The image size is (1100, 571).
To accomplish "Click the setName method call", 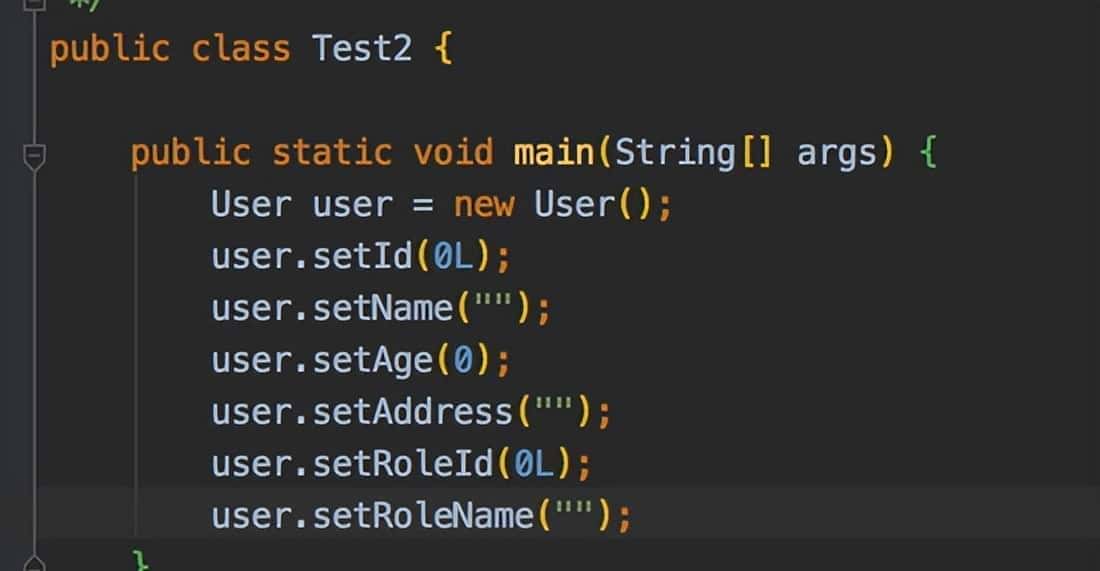I will 383,309.
